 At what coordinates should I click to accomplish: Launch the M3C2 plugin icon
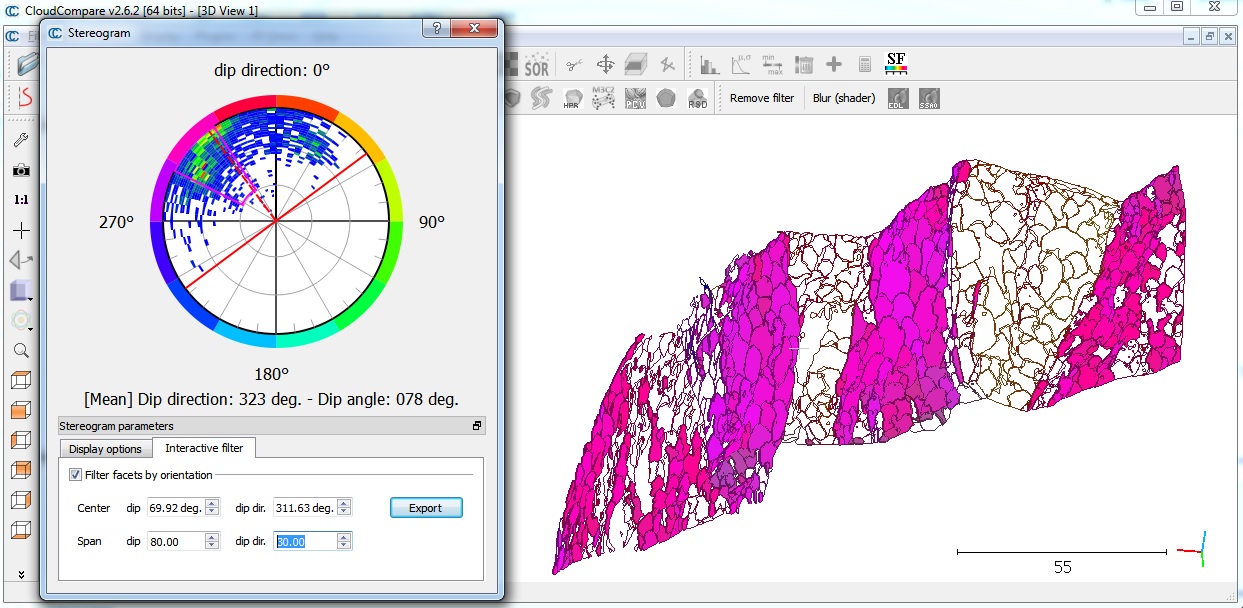tap(603, 98)
